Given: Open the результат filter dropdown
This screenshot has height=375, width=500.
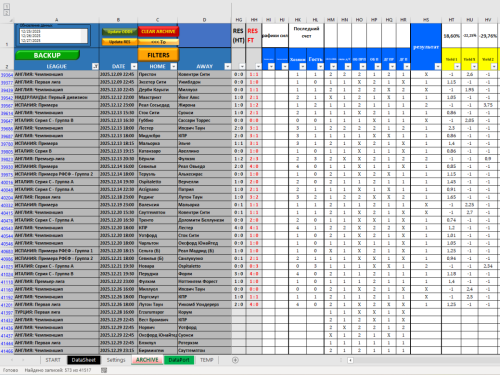Looking at the screenshot, I should [438, 66].
